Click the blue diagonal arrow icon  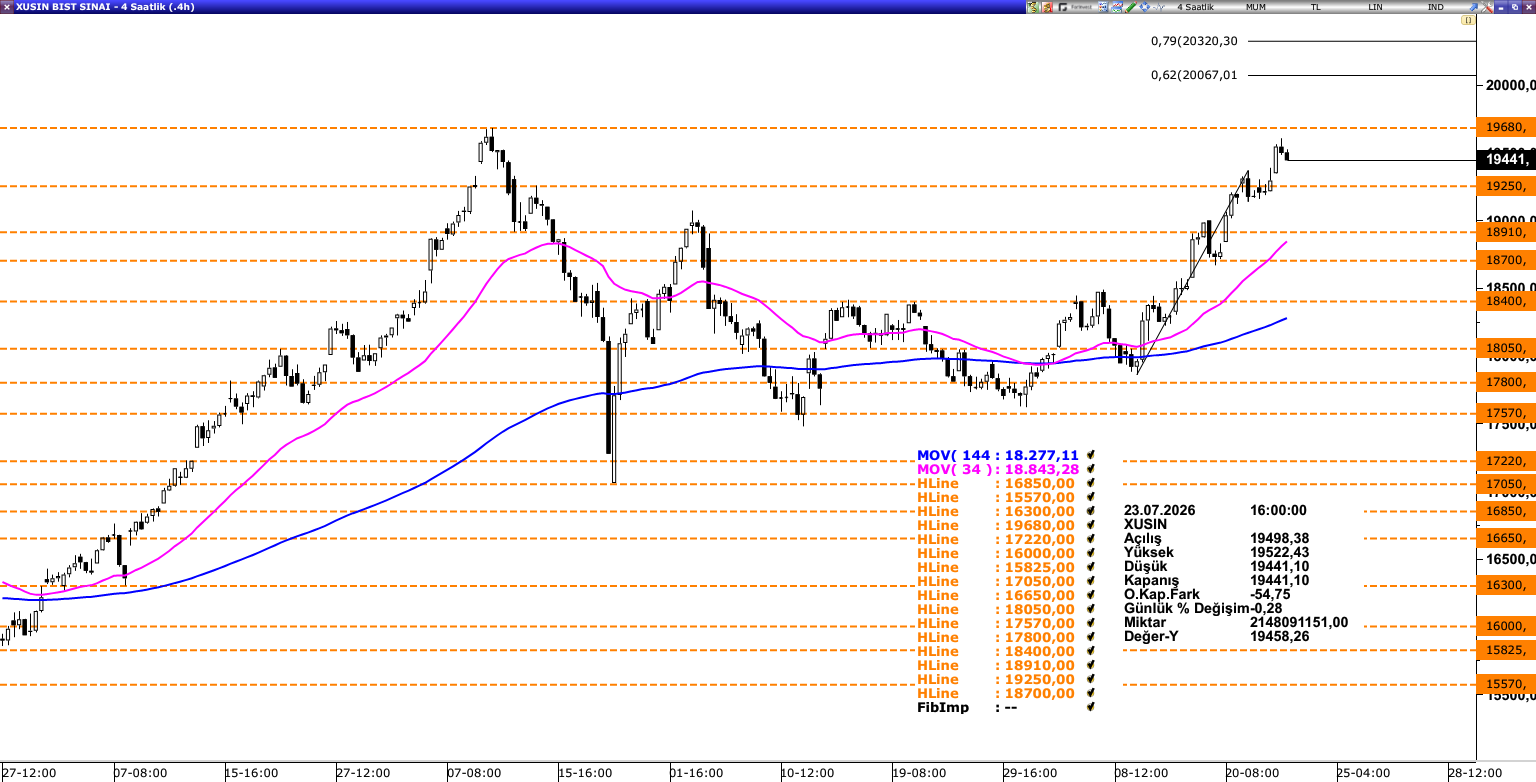click(1473, 7)
